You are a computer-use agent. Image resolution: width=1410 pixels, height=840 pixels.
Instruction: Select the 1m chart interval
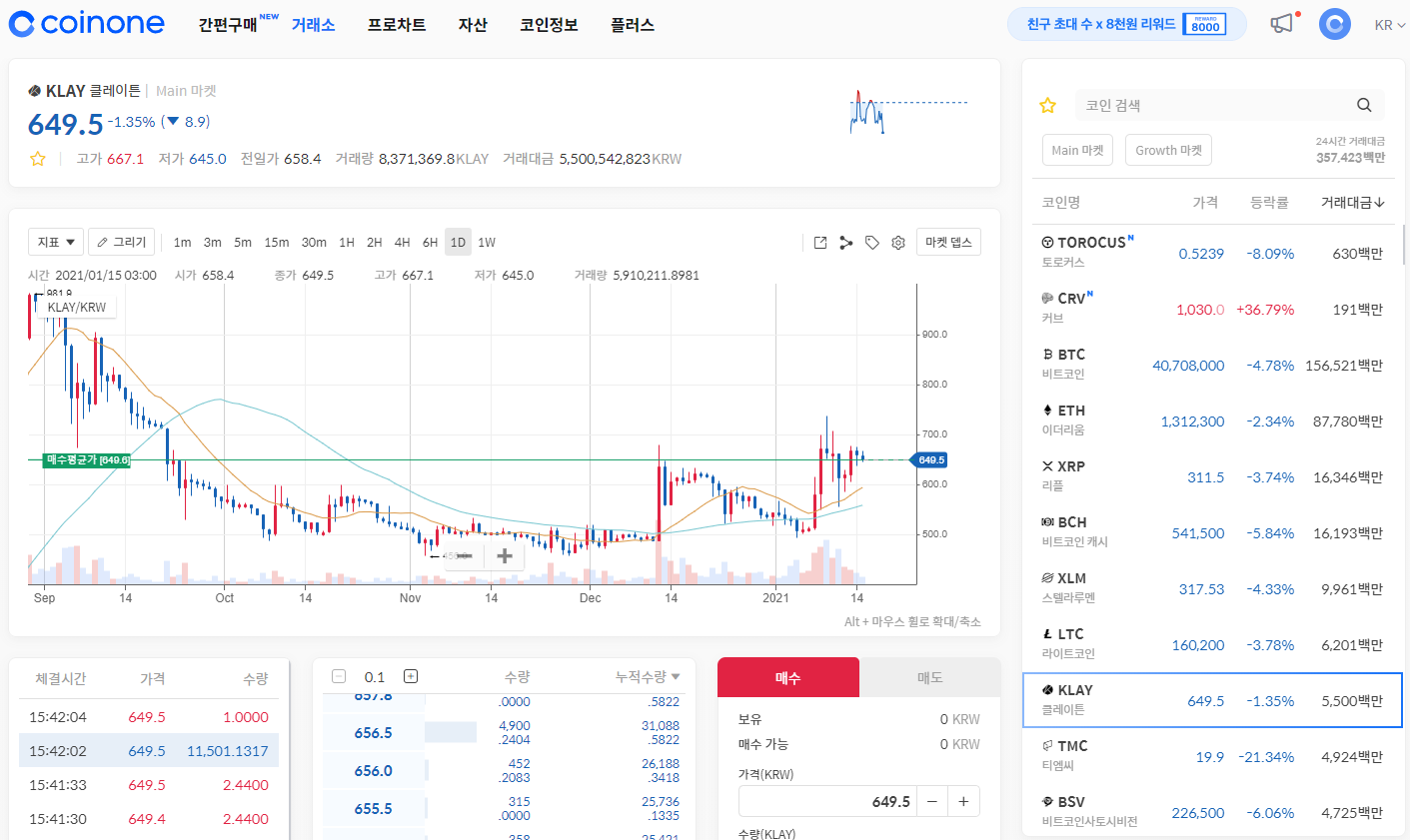pyautogui.click(x=182, y=242)
